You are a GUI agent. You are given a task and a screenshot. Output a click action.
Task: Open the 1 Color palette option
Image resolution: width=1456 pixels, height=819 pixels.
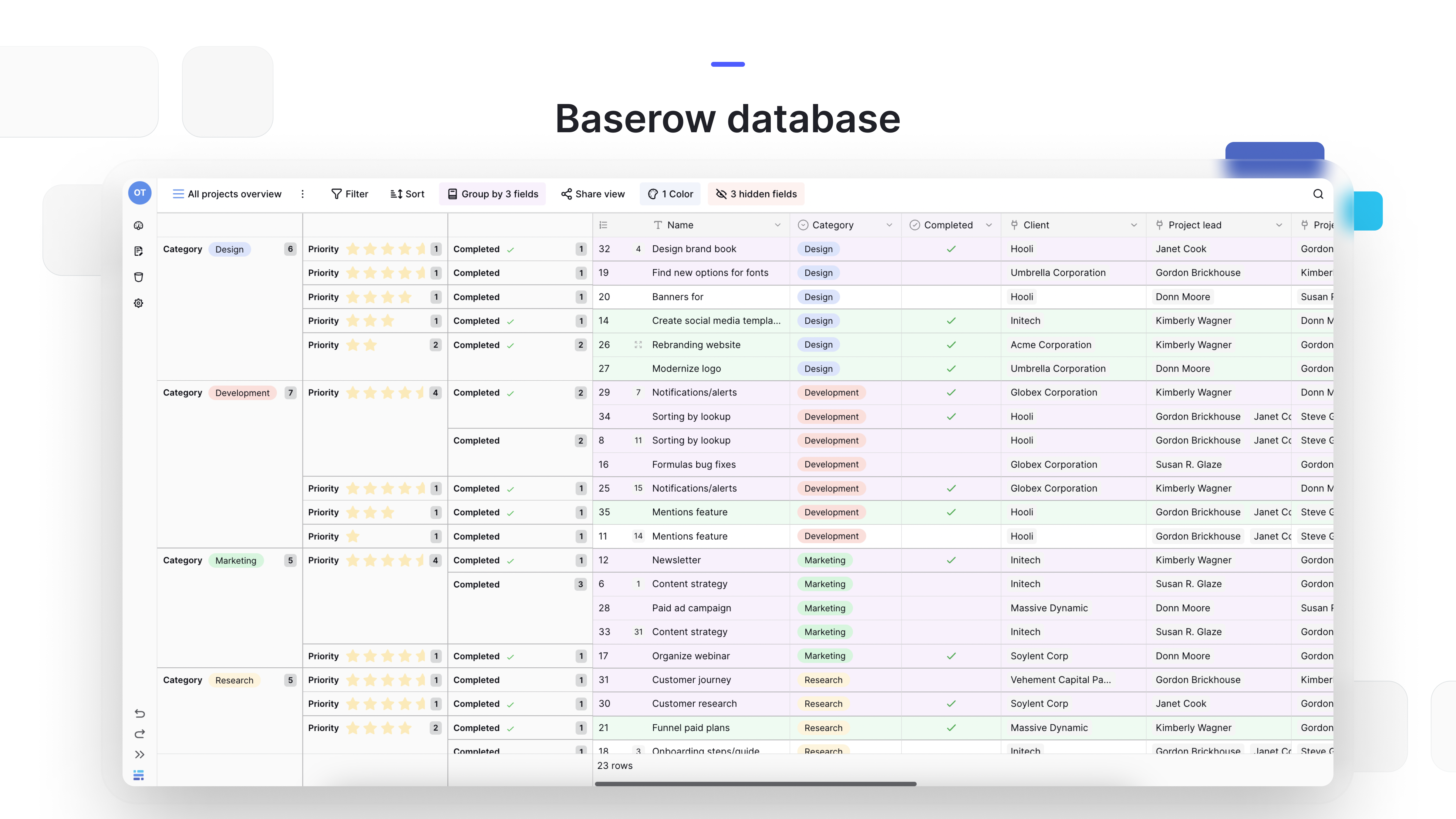click(670, 194)
